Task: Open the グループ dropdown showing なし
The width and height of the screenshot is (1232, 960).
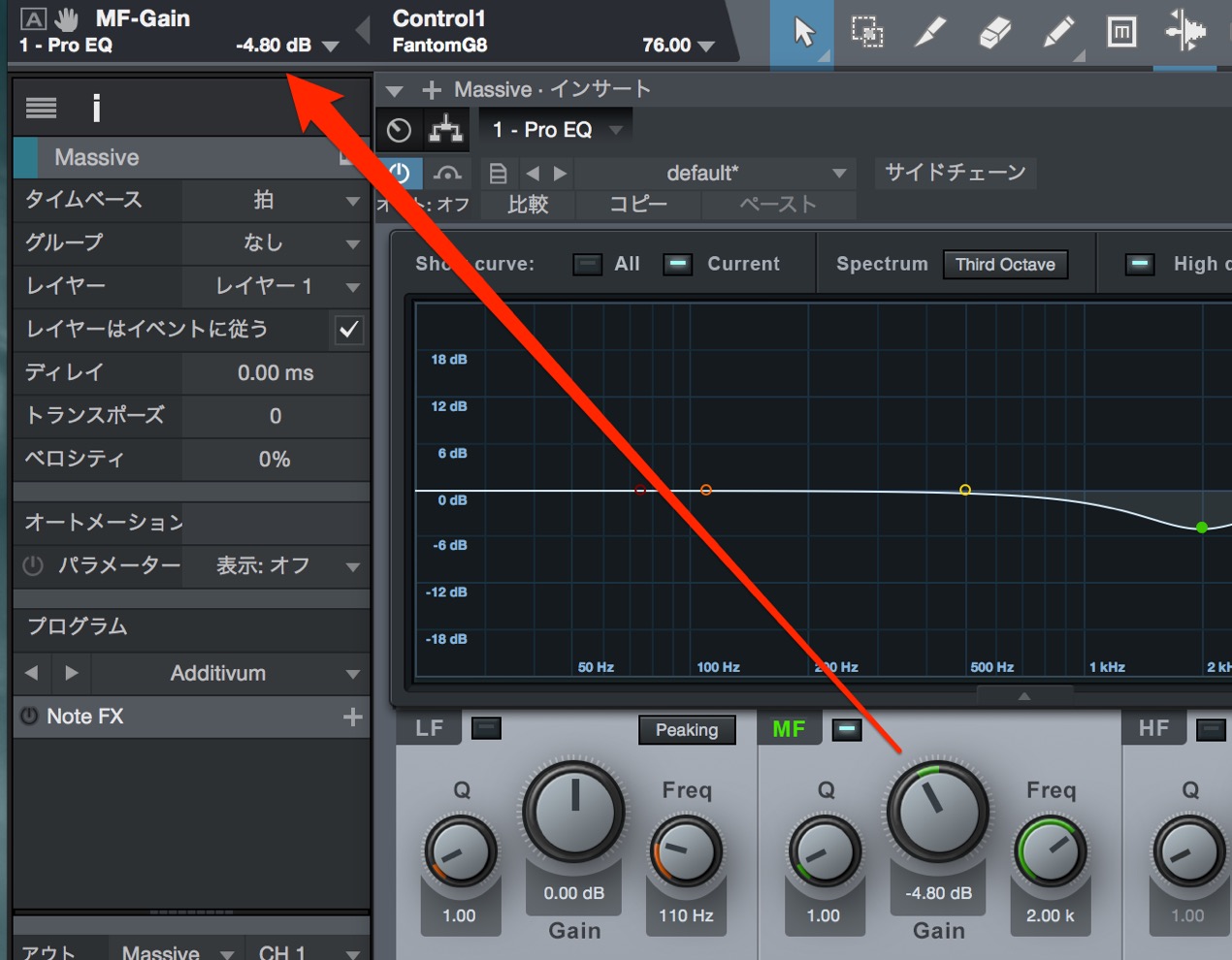Action: 276,243
